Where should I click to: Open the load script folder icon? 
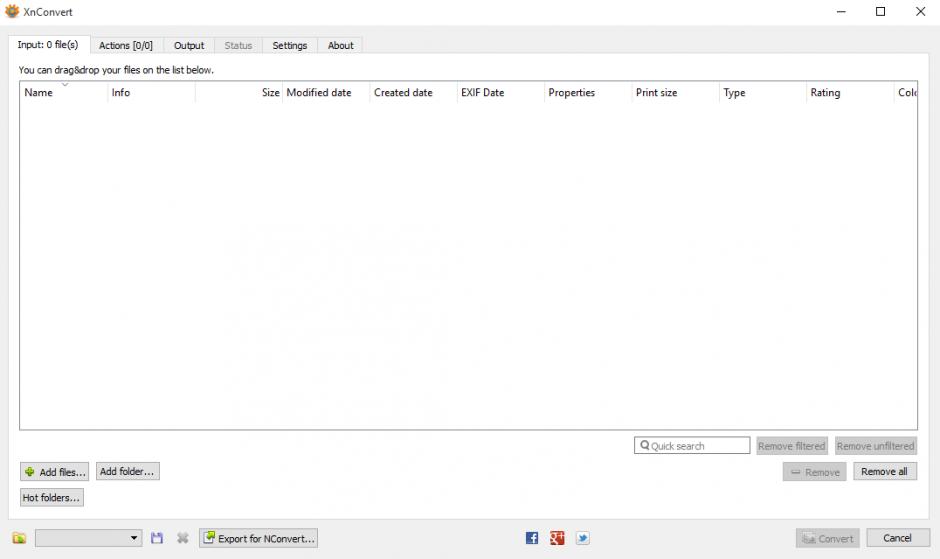coord(19,538)
